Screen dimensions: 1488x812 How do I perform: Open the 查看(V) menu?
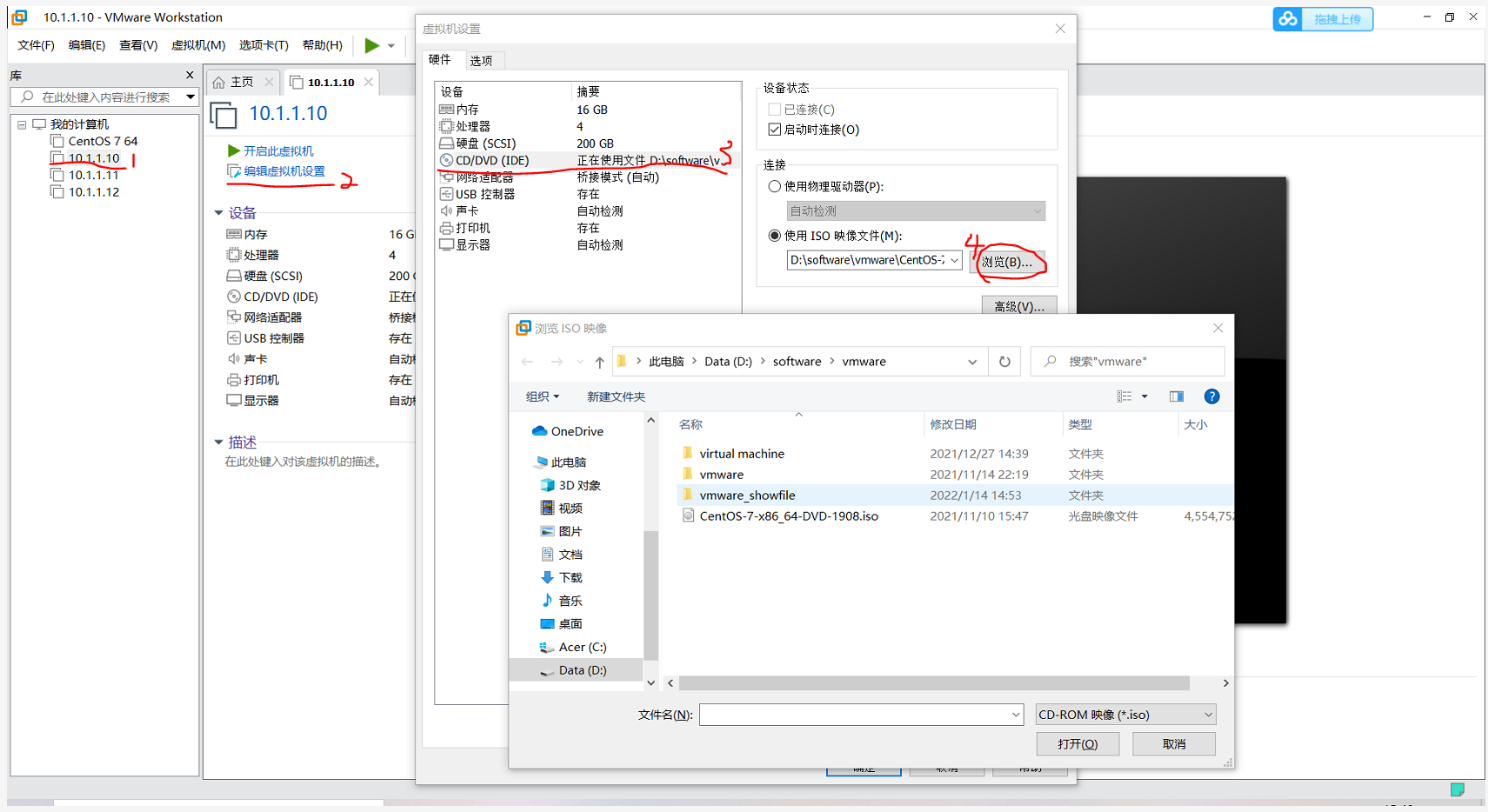coord(138,45)
